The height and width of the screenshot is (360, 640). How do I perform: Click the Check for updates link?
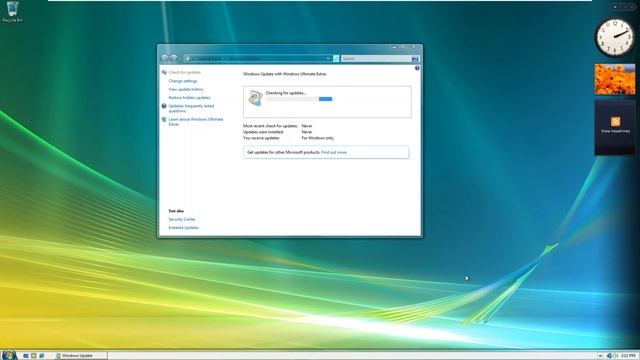pyautogui.click(x=184, y=72)
